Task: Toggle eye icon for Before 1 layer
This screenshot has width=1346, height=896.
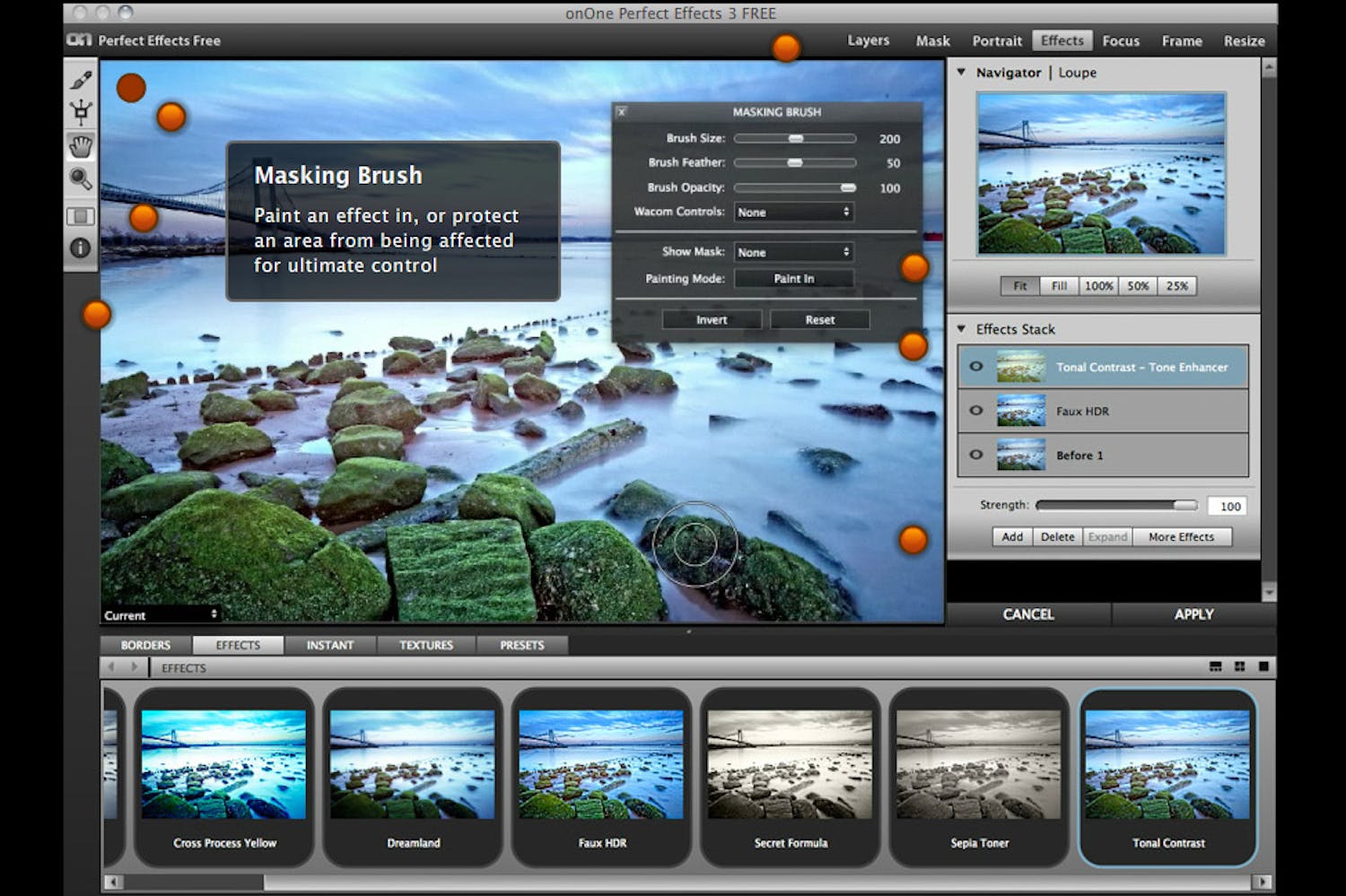Action: (x=976, y=455)
